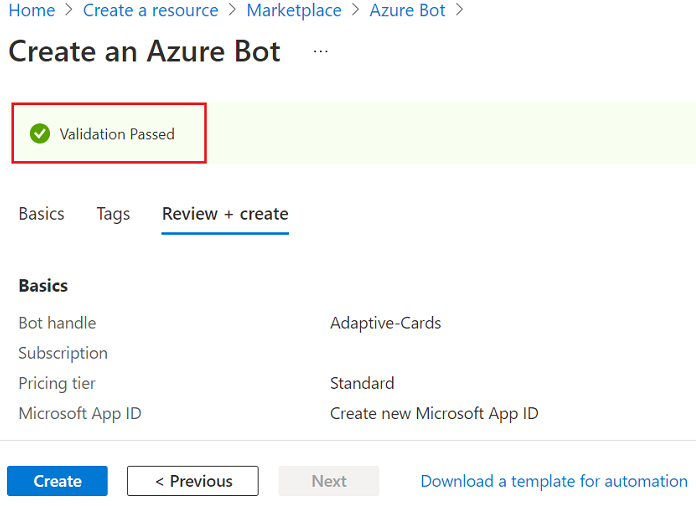Go to the Home breadcrumb

pos(31,10)
